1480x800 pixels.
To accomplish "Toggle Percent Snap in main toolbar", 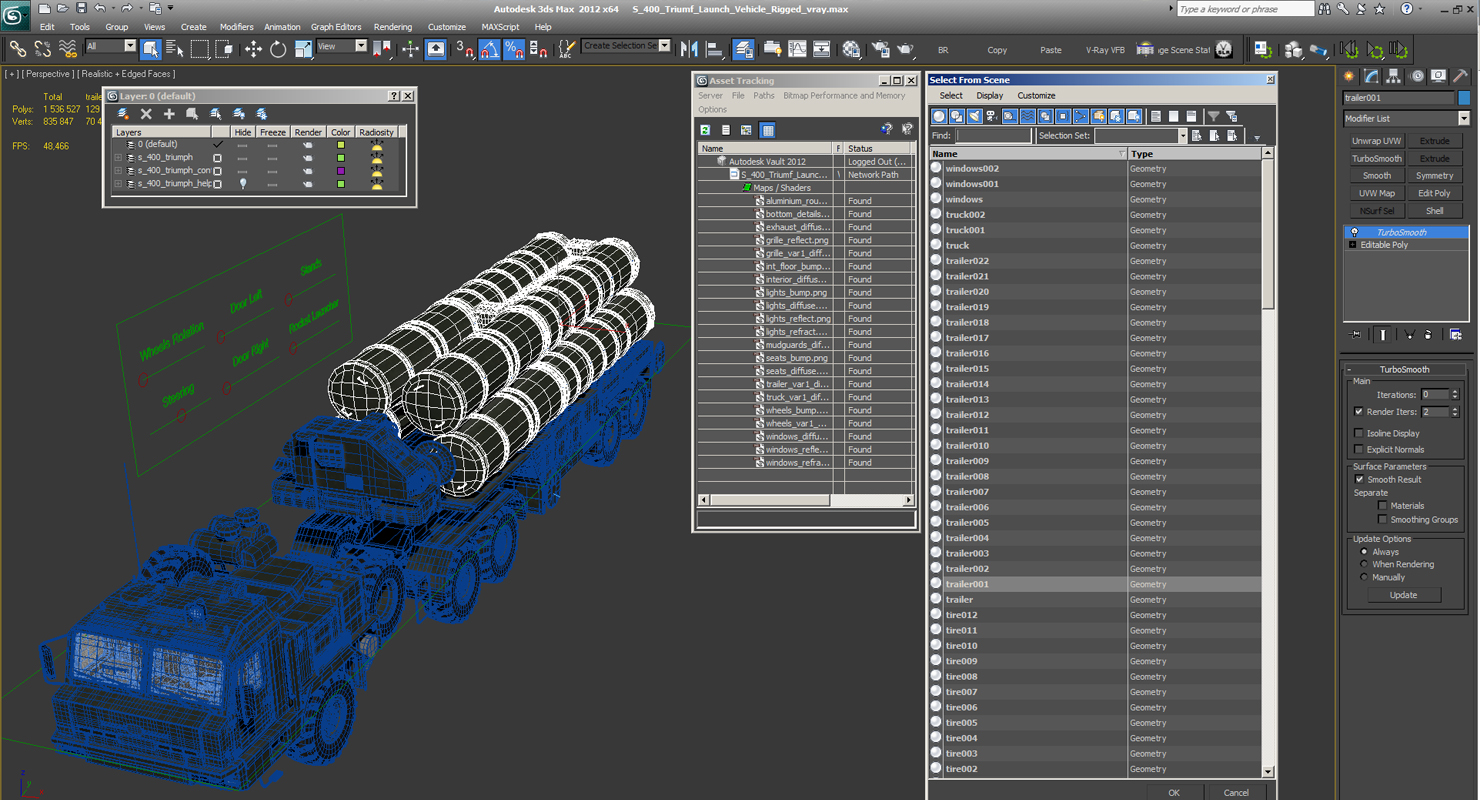I will point(514,49).
